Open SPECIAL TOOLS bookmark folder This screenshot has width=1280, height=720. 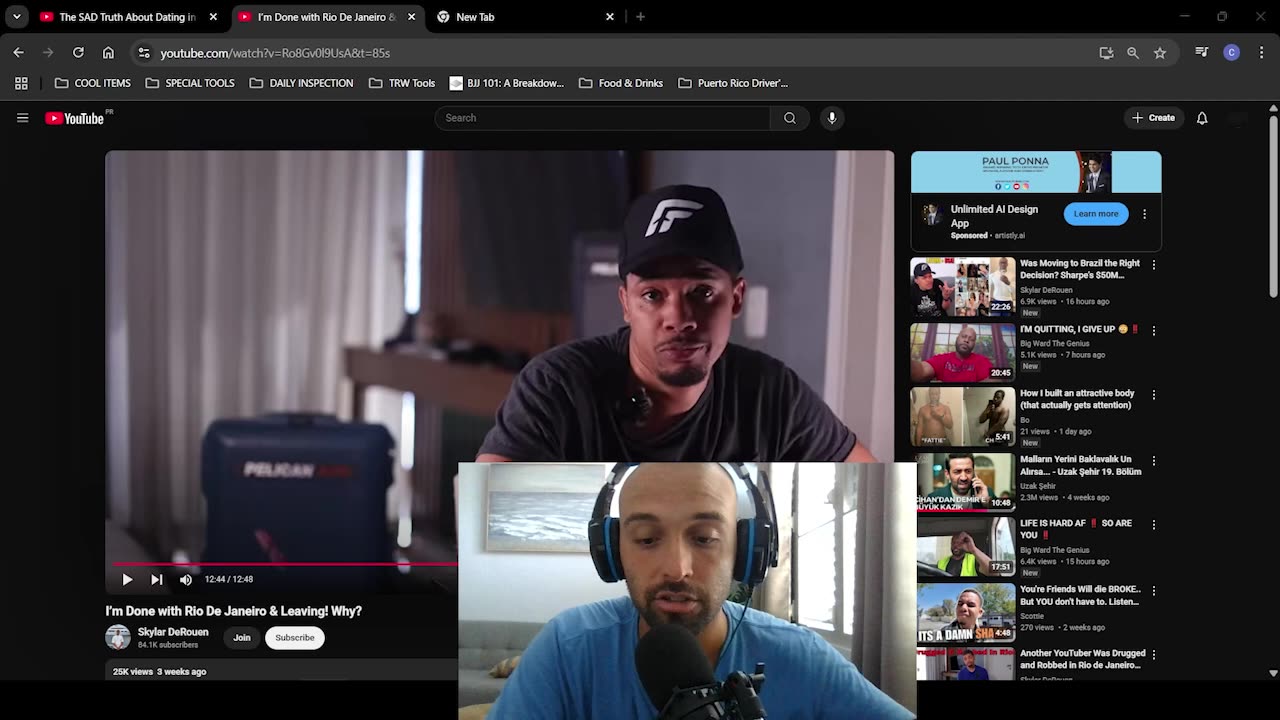(x=190, y=83)
